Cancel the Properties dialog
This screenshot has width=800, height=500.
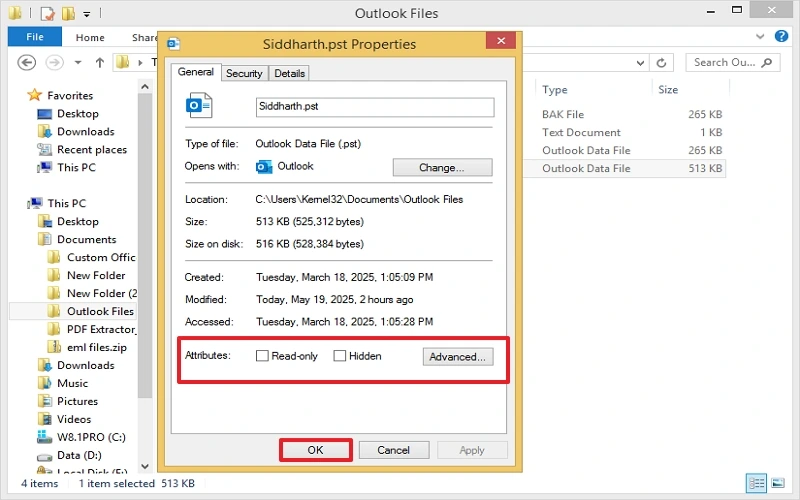(393, 450)
